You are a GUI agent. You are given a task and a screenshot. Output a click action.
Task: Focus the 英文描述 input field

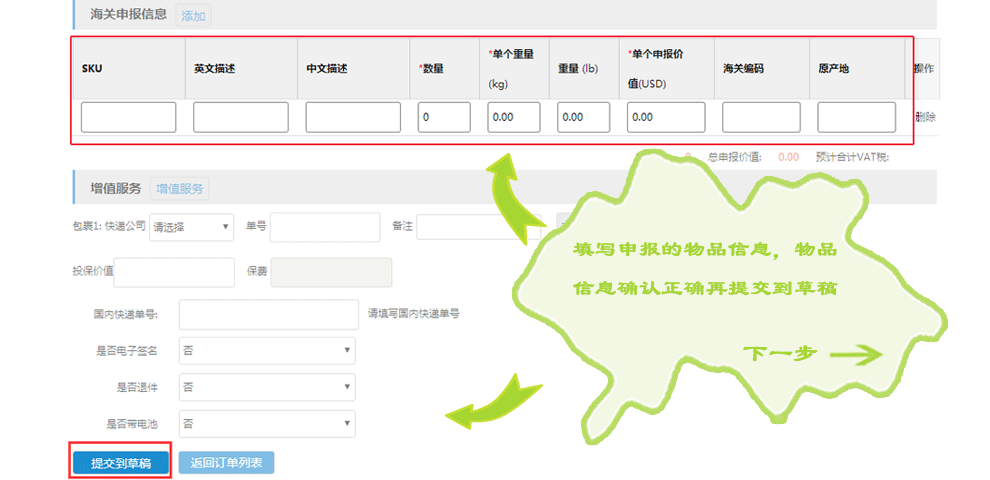click(241, 117)
